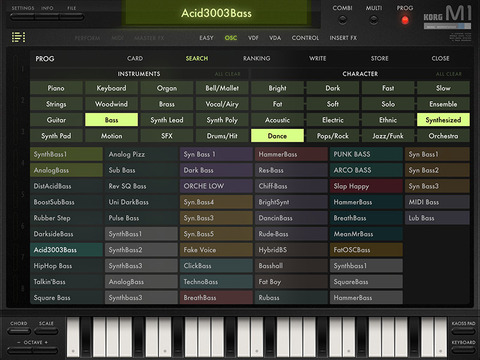
Task: Open the INFO button
Action: (x=47, y=17)
